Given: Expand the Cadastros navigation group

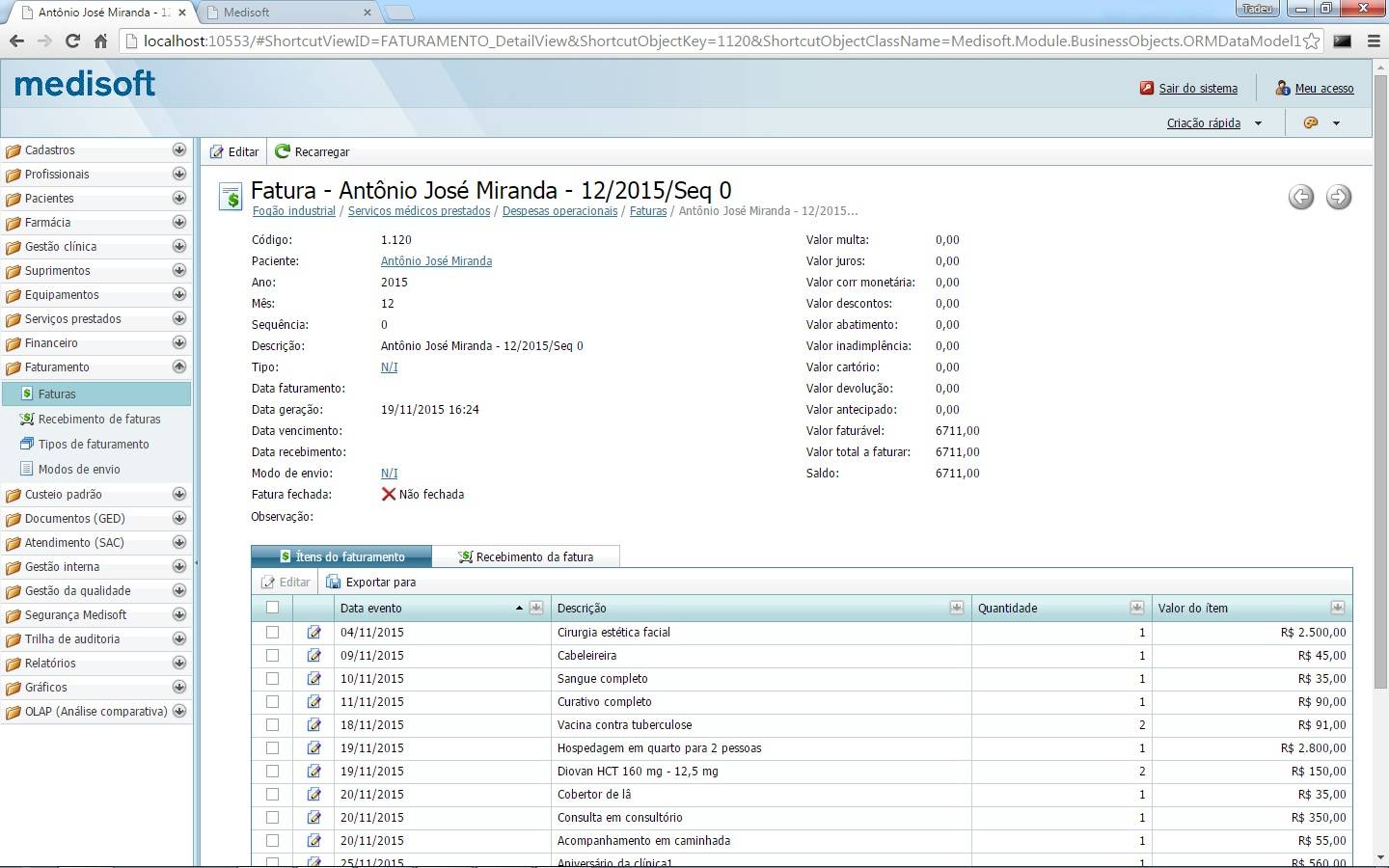Looking at the screenshot, I should tap(178, 150).
